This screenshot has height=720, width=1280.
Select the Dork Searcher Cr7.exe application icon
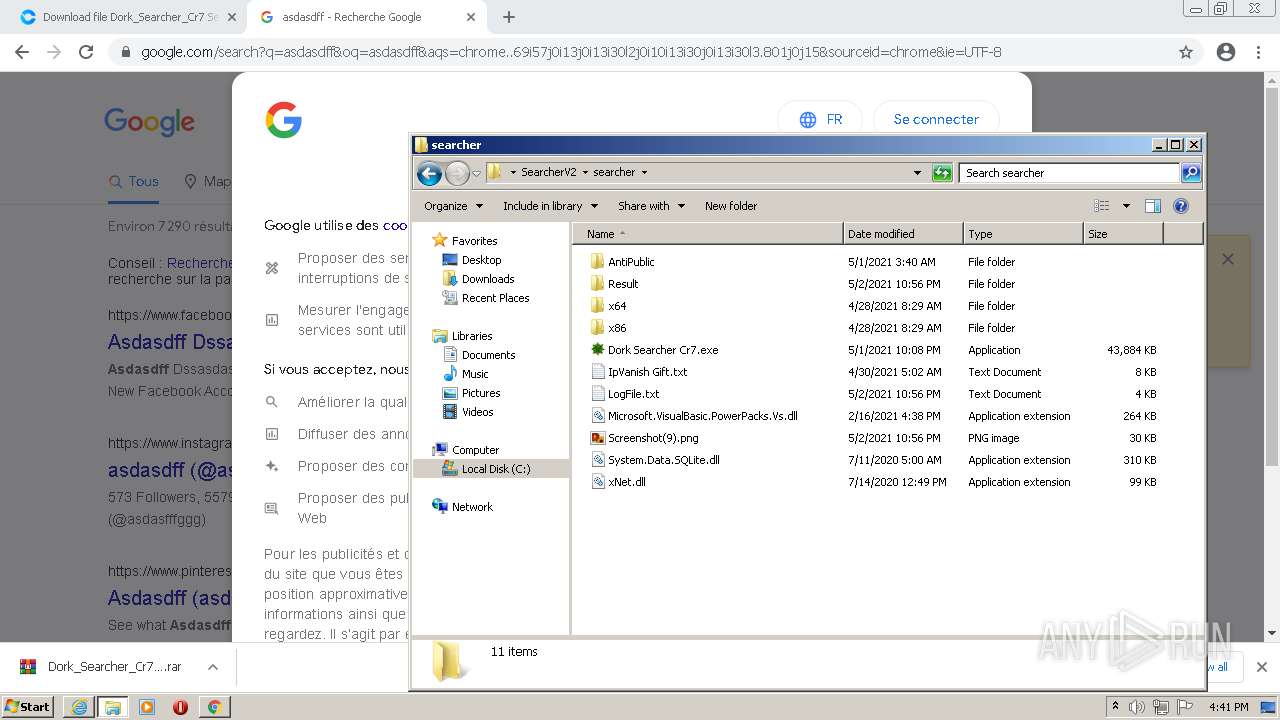(598, 350)
